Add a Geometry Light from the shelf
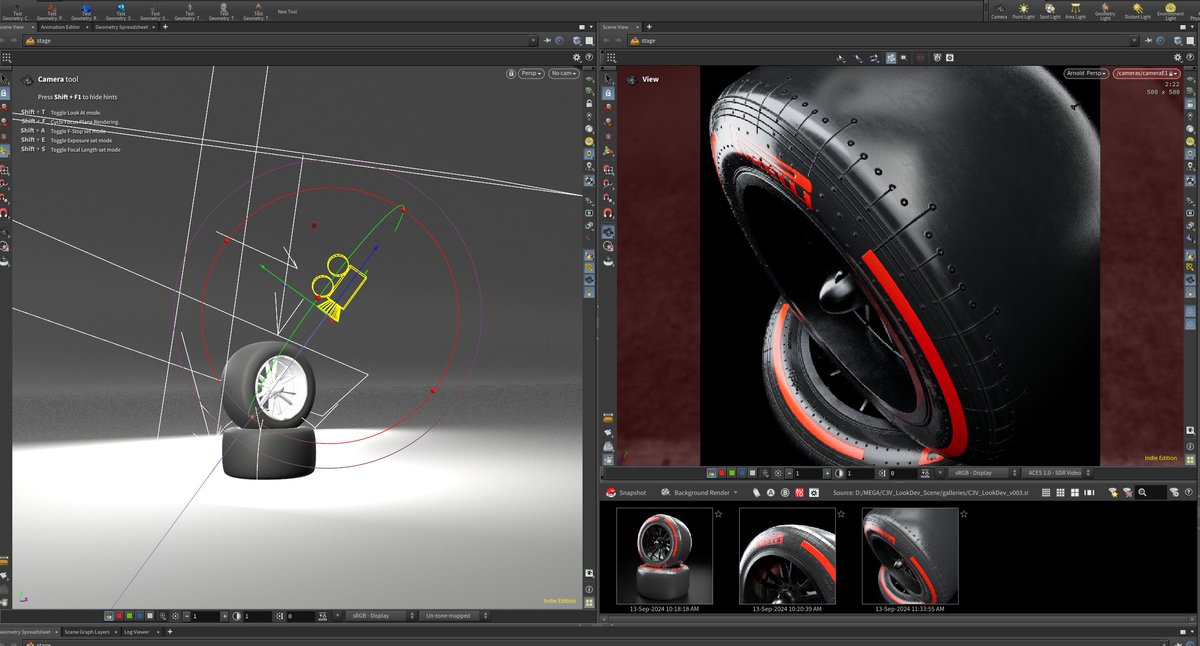The width and height of the screenshot is (1200, 646). tap(1105, 10)
